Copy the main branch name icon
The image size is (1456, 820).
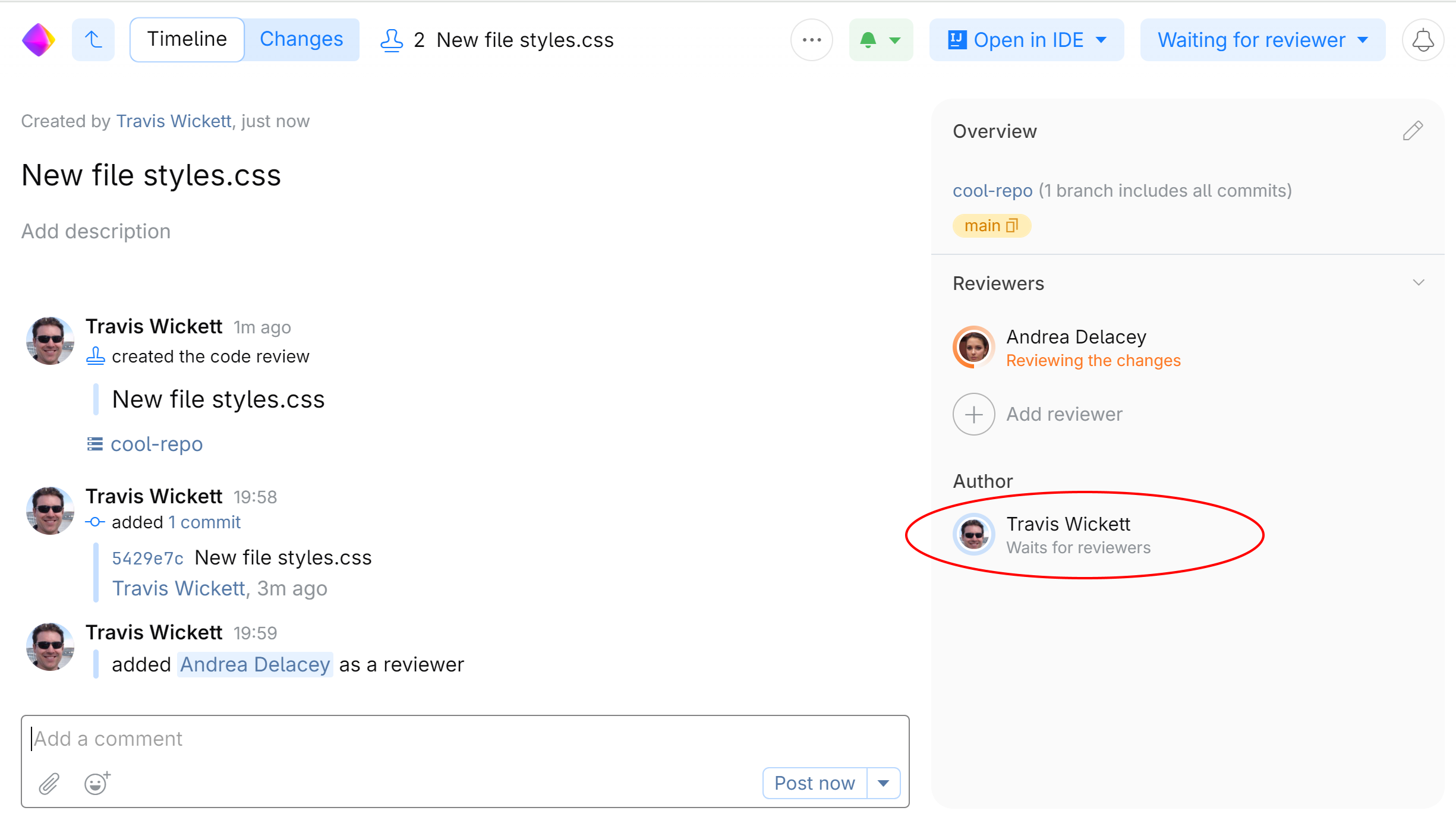tap(1012, 226)
